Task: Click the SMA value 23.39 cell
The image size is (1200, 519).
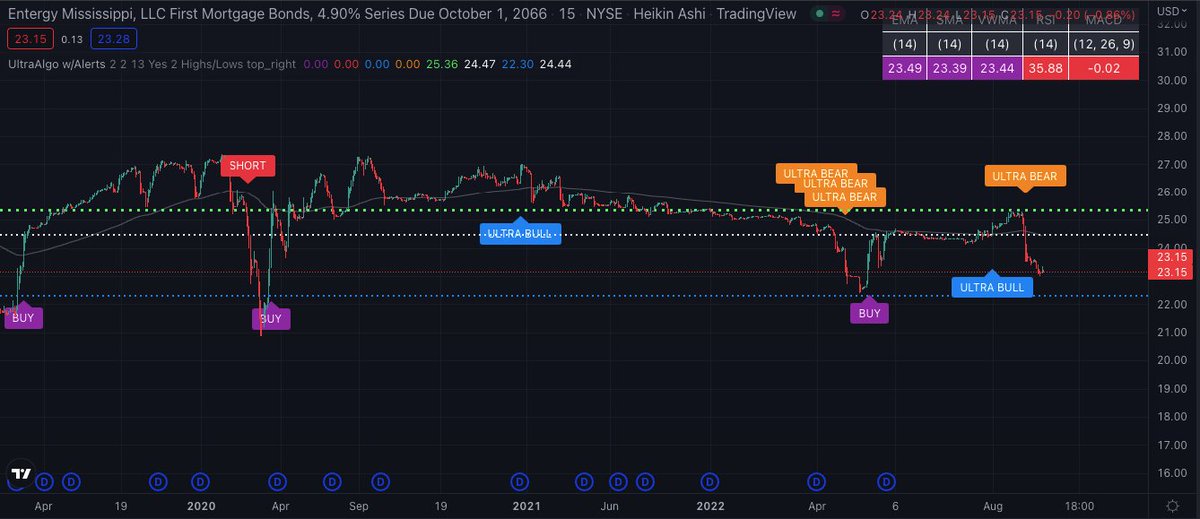Action: point(950,68)
